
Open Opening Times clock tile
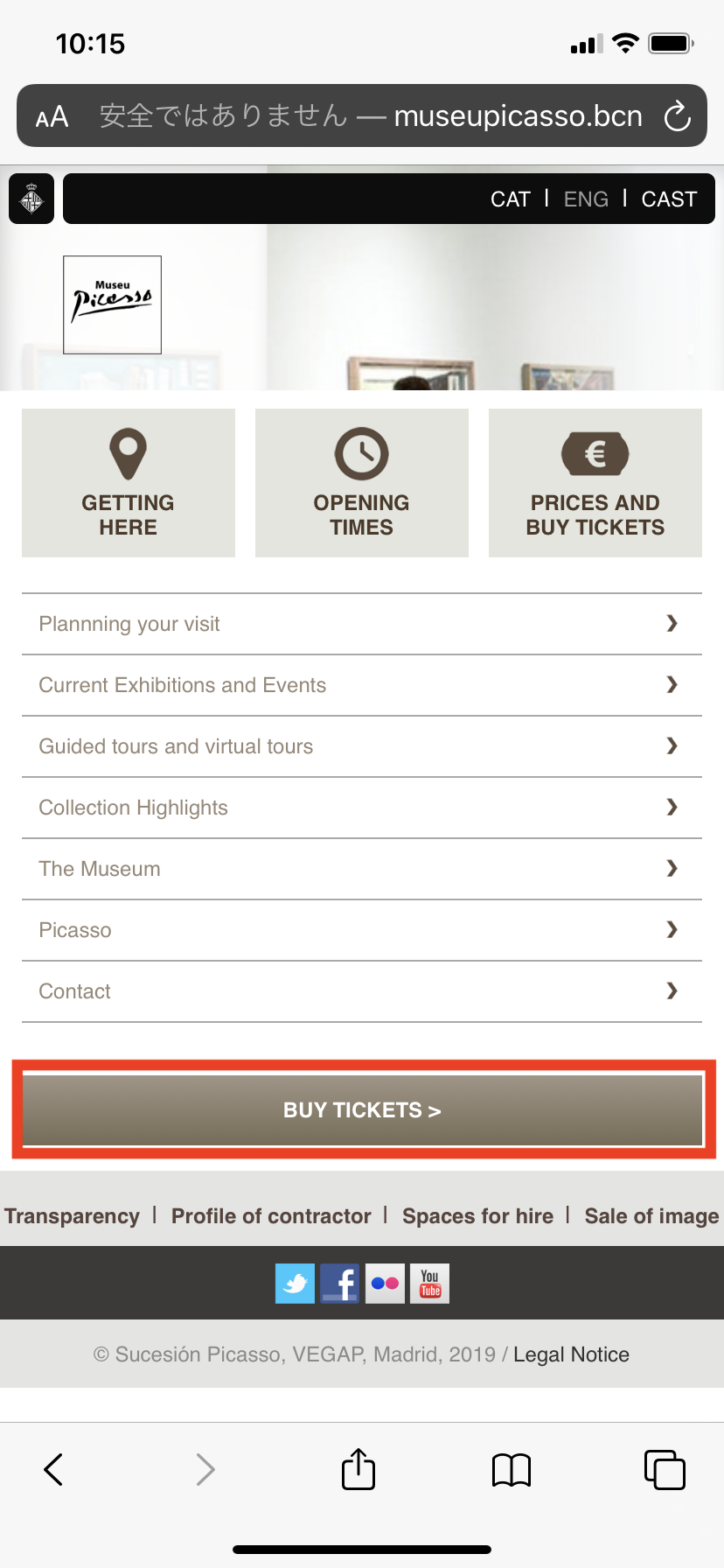pos(362,483)
